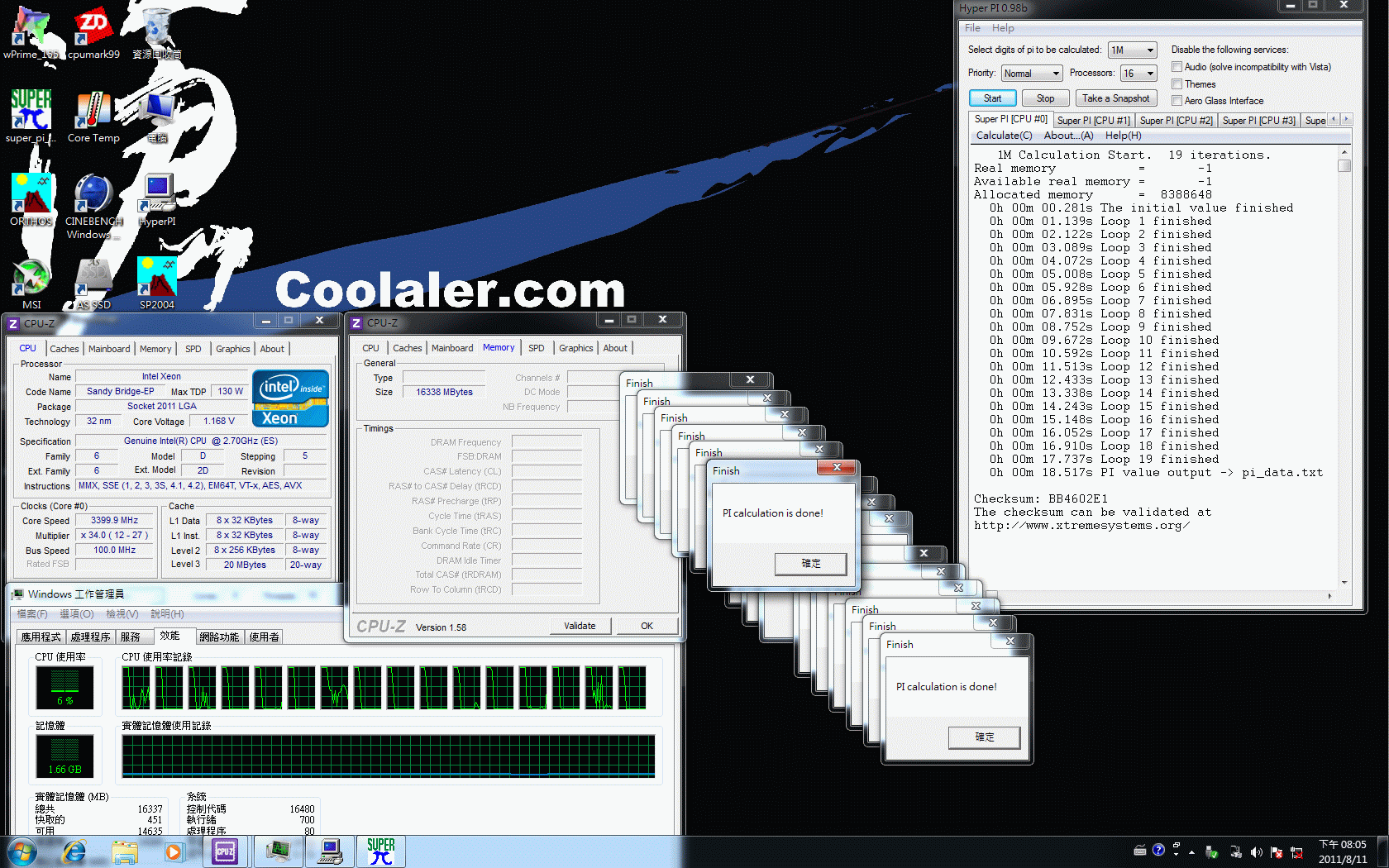The width and height of the screenshot is (1389, 868).
Task: Open the Calculate(C) menu in Super PI
Action: pyautogui.click(x=1004, y=136)
